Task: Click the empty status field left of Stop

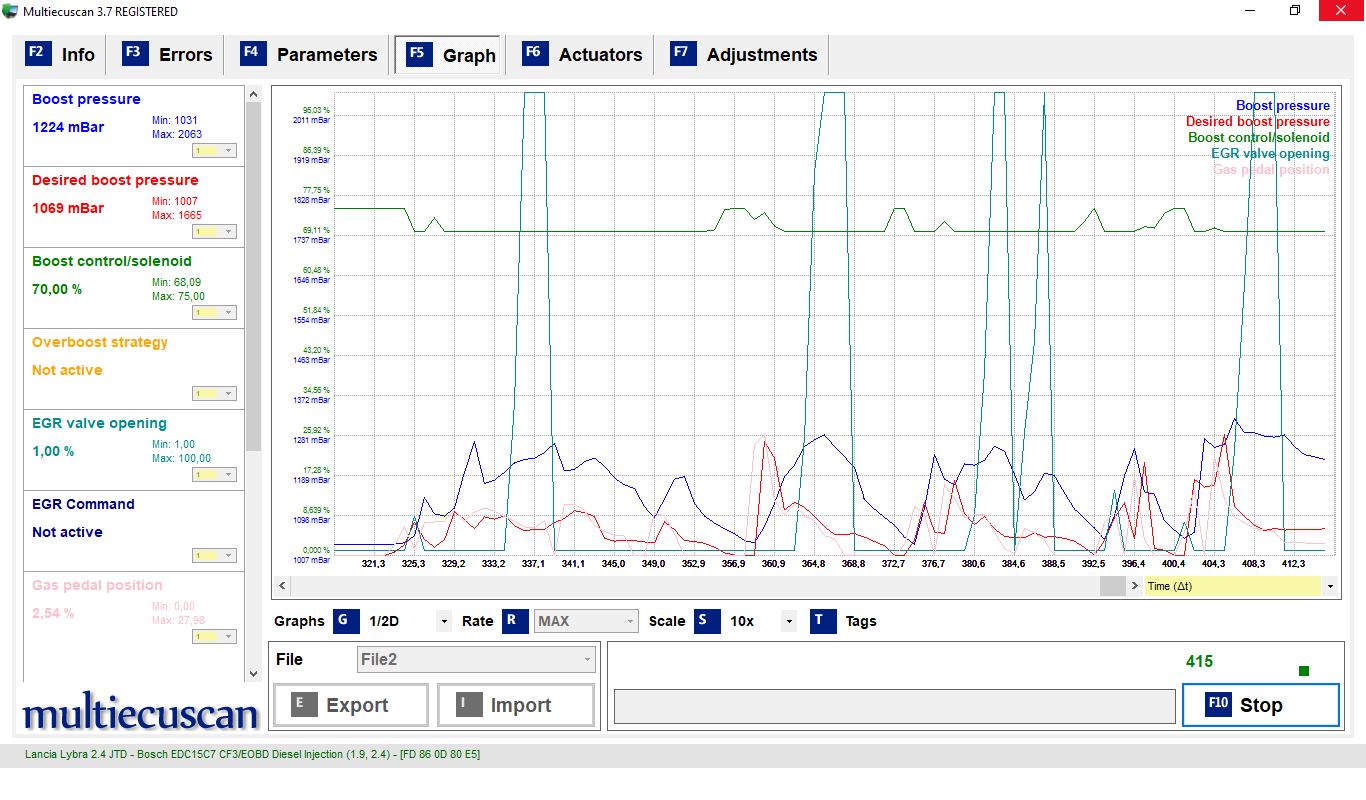Action: click(x=895, y=706)
